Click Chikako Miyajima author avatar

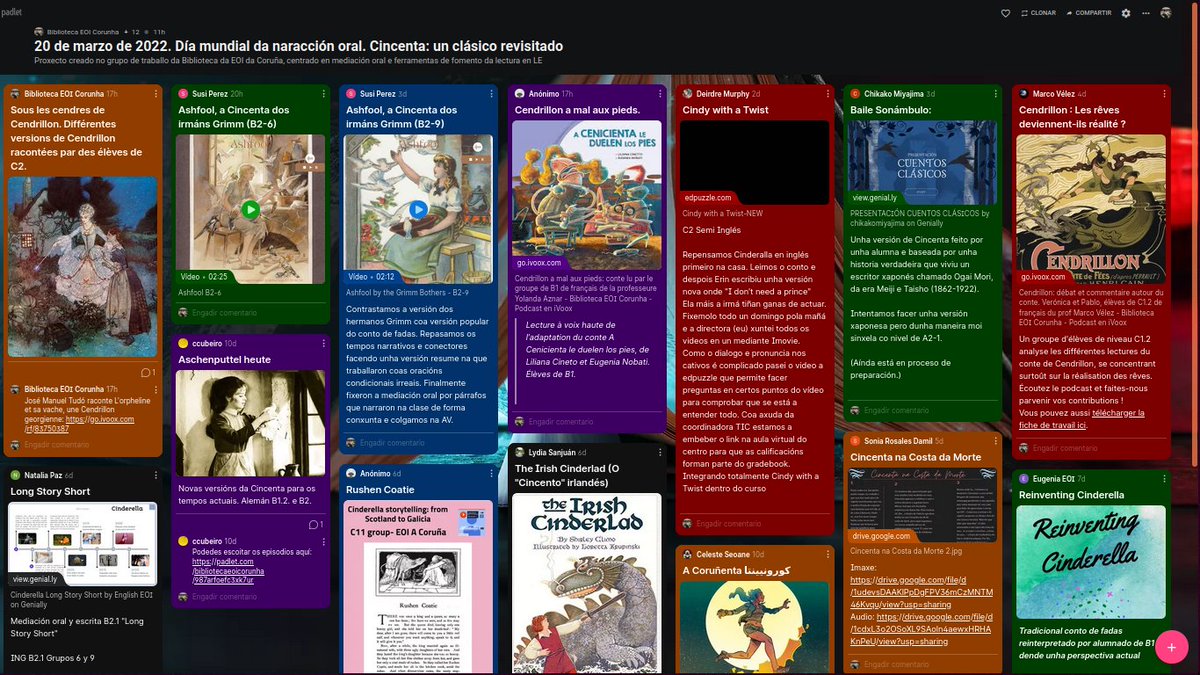pyautogui.click(x=855, y=93)
